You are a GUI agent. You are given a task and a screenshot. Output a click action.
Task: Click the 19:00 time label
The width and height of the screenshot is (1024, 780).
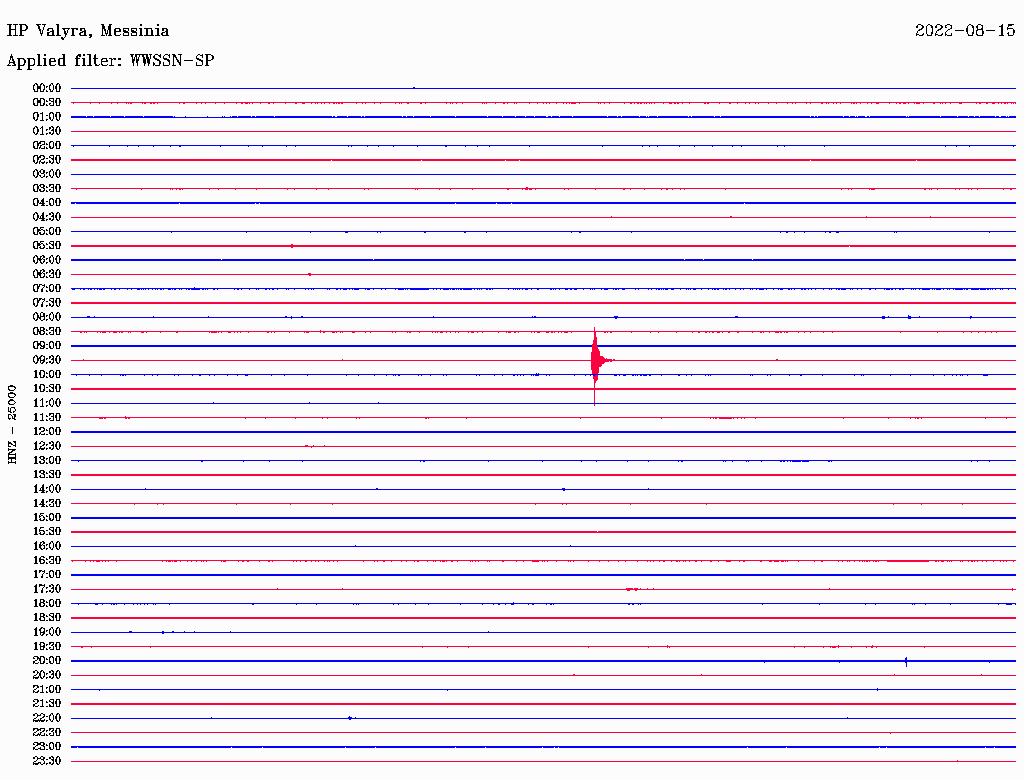46,632
